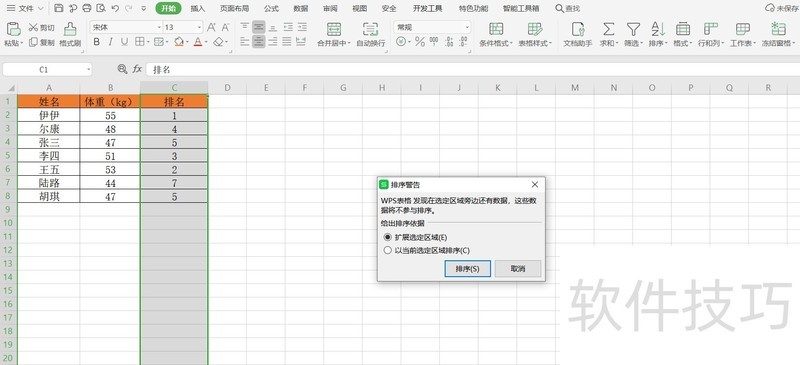The width and height of the screenshot is (800, 365).
Task: Toggle horizontal center alignment button
Action: point(259,42)
